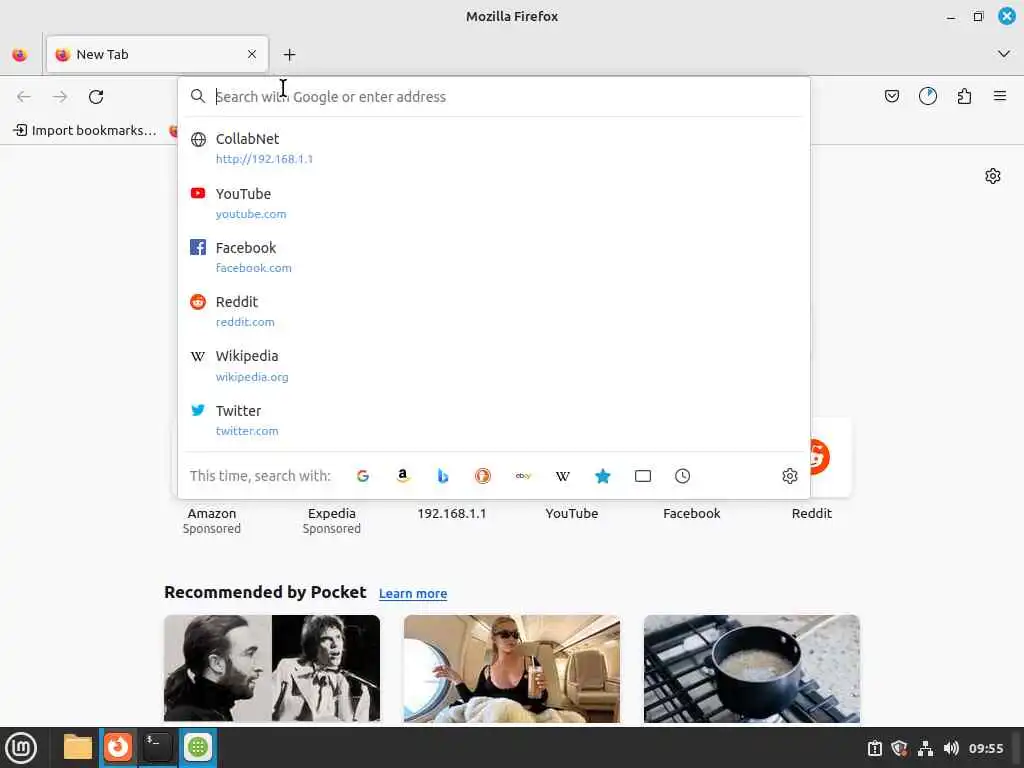Choose YouTube suggestion in dropdown

click(x=494, y=203)
